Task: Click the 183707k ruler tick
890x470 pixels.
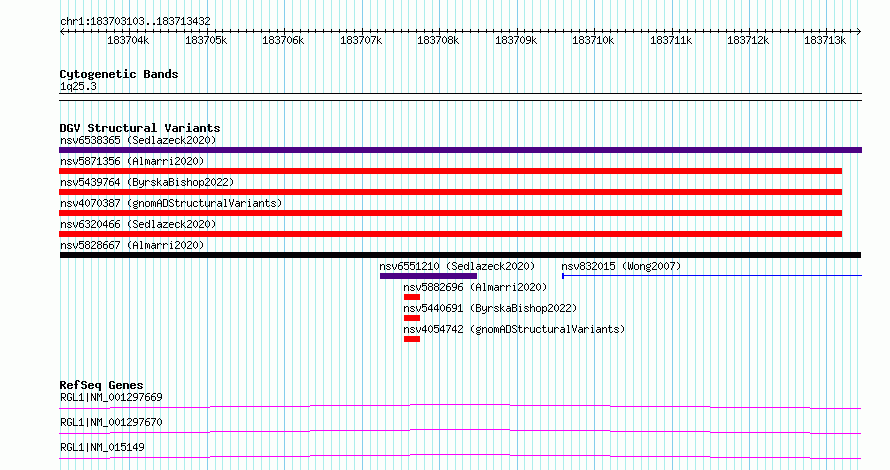Action: 361,40
